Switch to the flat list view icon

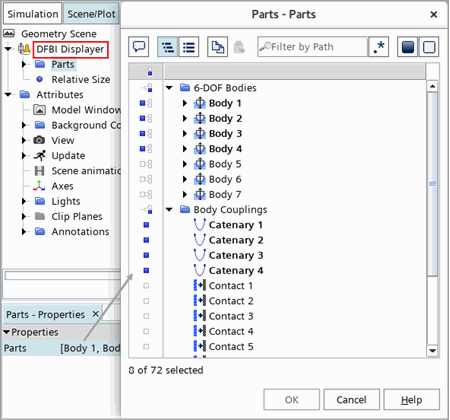(x=189, y=47)
